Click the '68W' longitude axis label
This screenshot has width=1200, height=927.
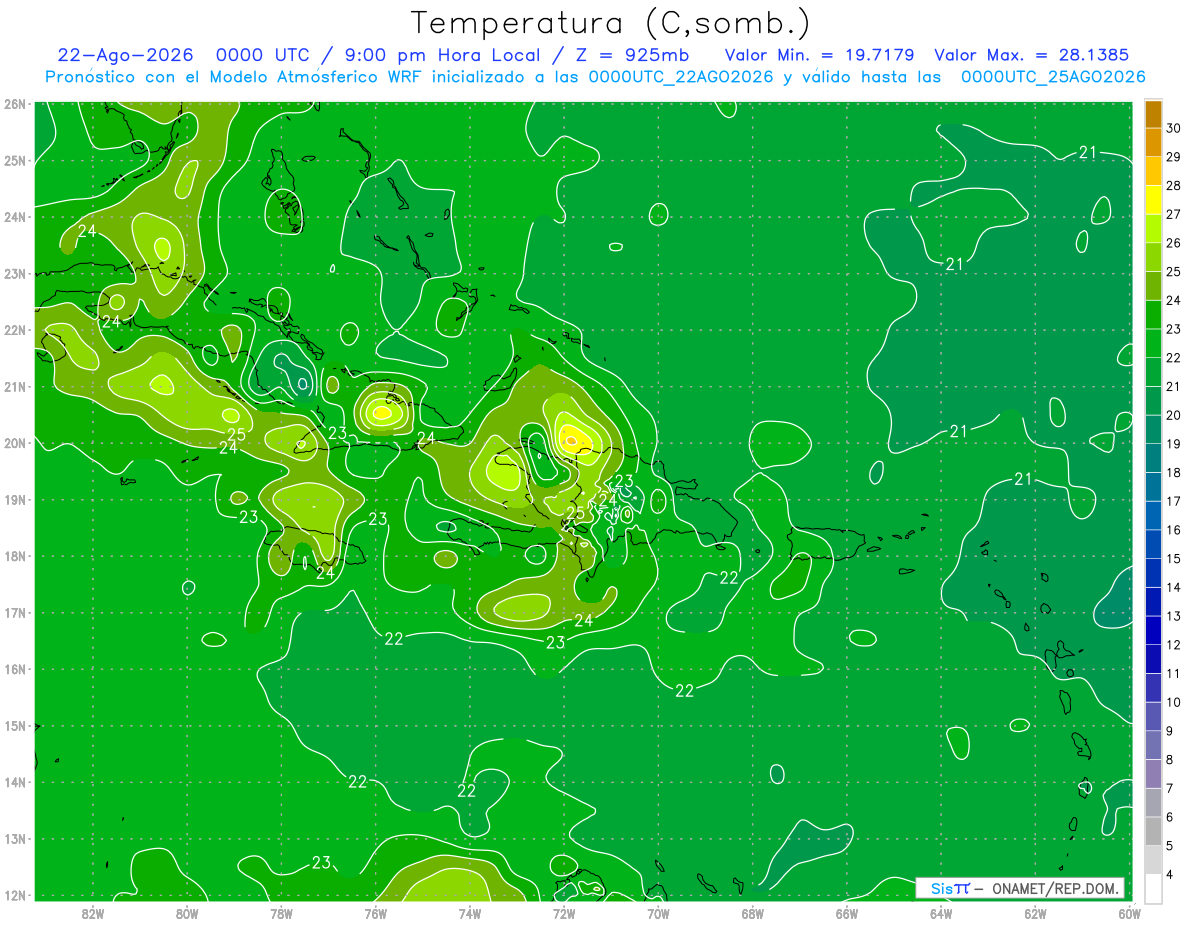point(753,913)
